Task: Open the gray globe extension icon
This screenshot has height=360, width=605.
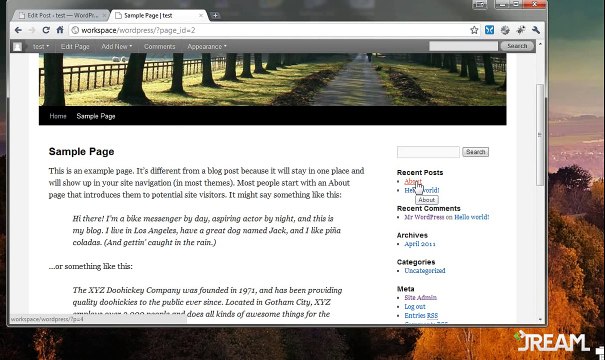Action: (x=505, y=30)
